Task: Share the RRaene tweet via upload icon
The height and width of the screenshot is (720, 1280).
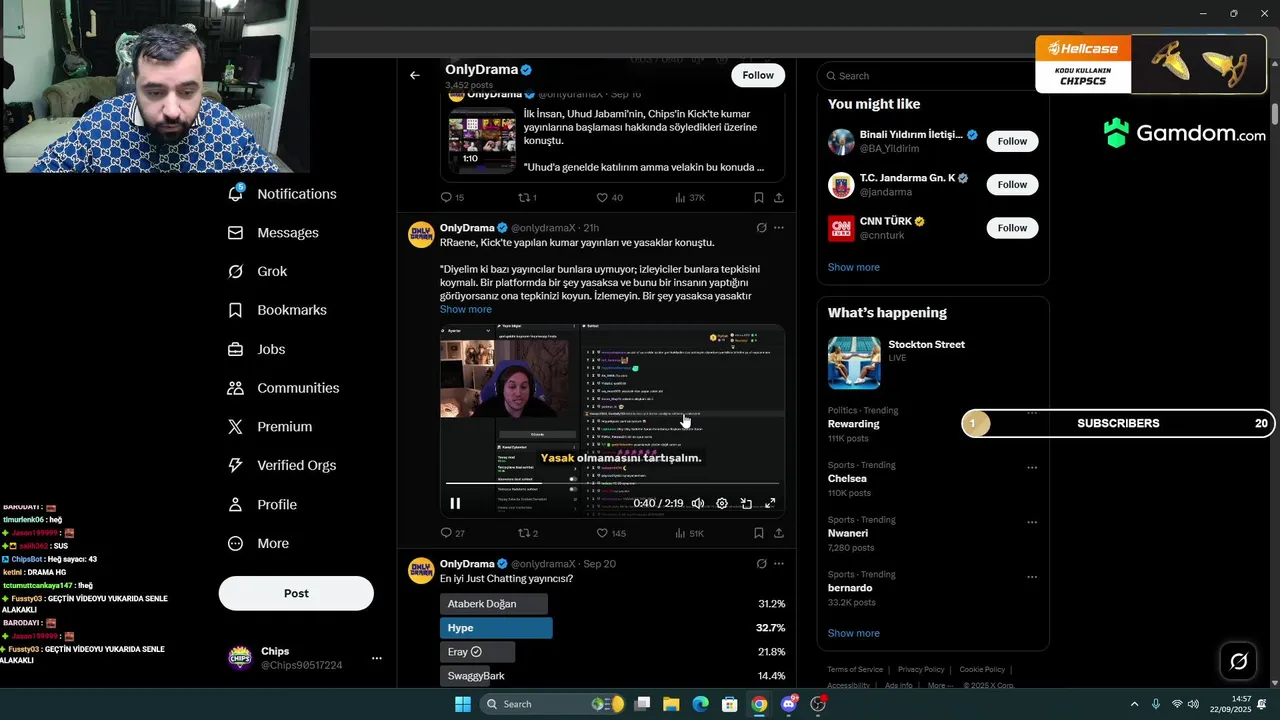Action: tap(779, 533)
